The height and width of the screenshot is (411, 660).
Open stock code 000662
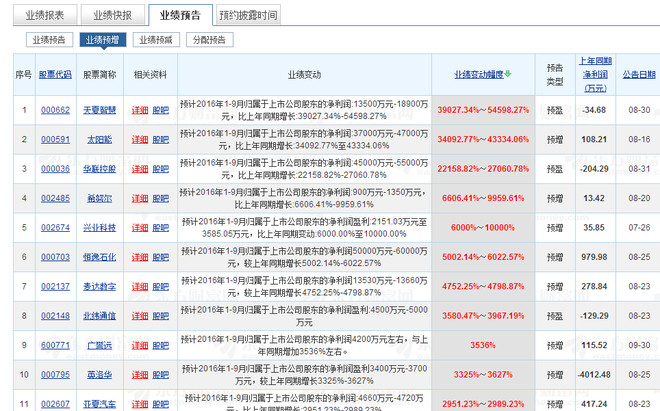[56, 110]
